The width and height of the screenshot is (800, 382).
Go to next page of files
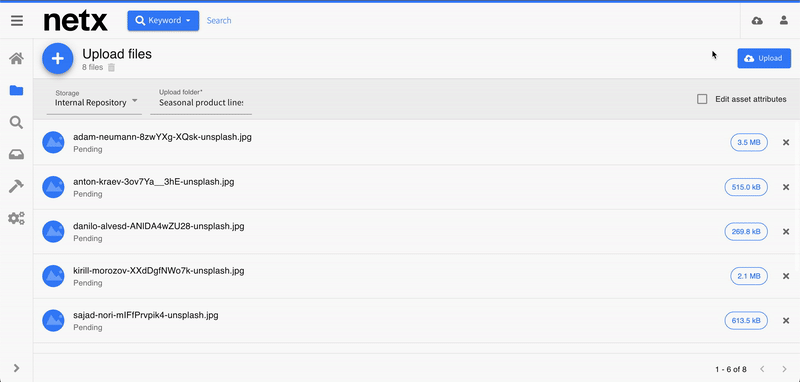click(x=784, y=369)
